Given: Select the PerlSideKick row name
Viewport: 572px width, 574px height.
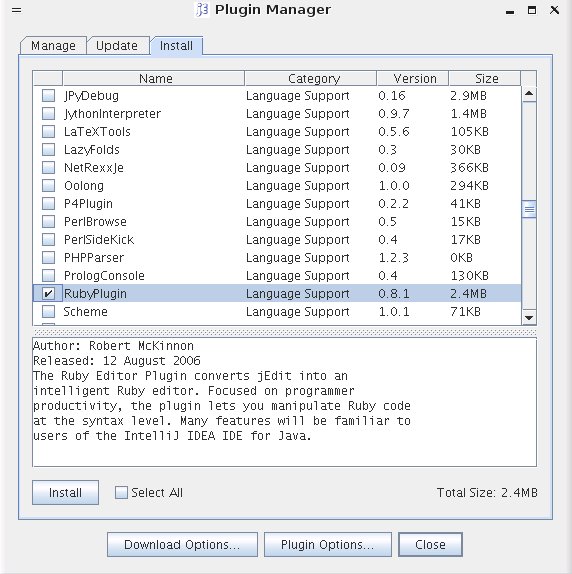Looking at the screenshot, I should (x=99, y=239).
